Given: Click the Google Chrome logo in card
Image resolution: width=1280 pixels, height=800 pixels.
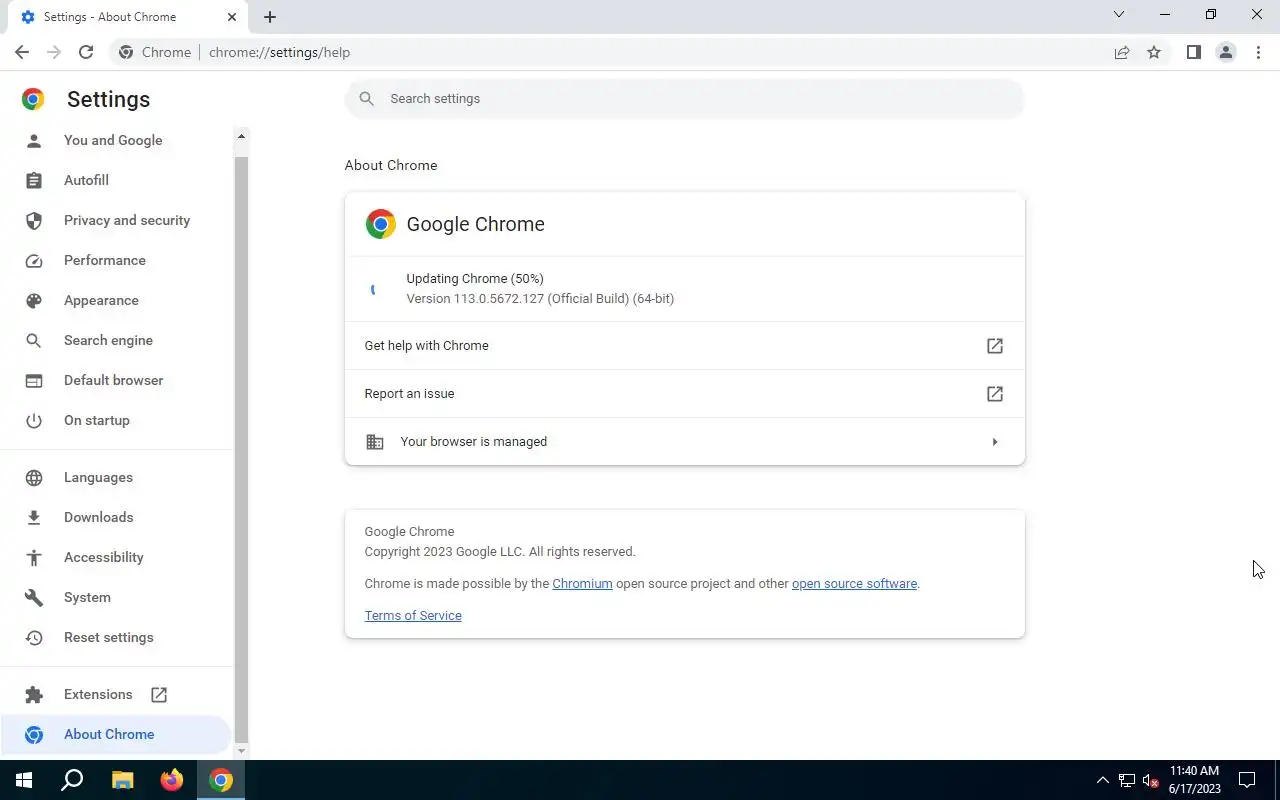Looking at the screenshot, I should pyautogui.click(x=380, y=224).
